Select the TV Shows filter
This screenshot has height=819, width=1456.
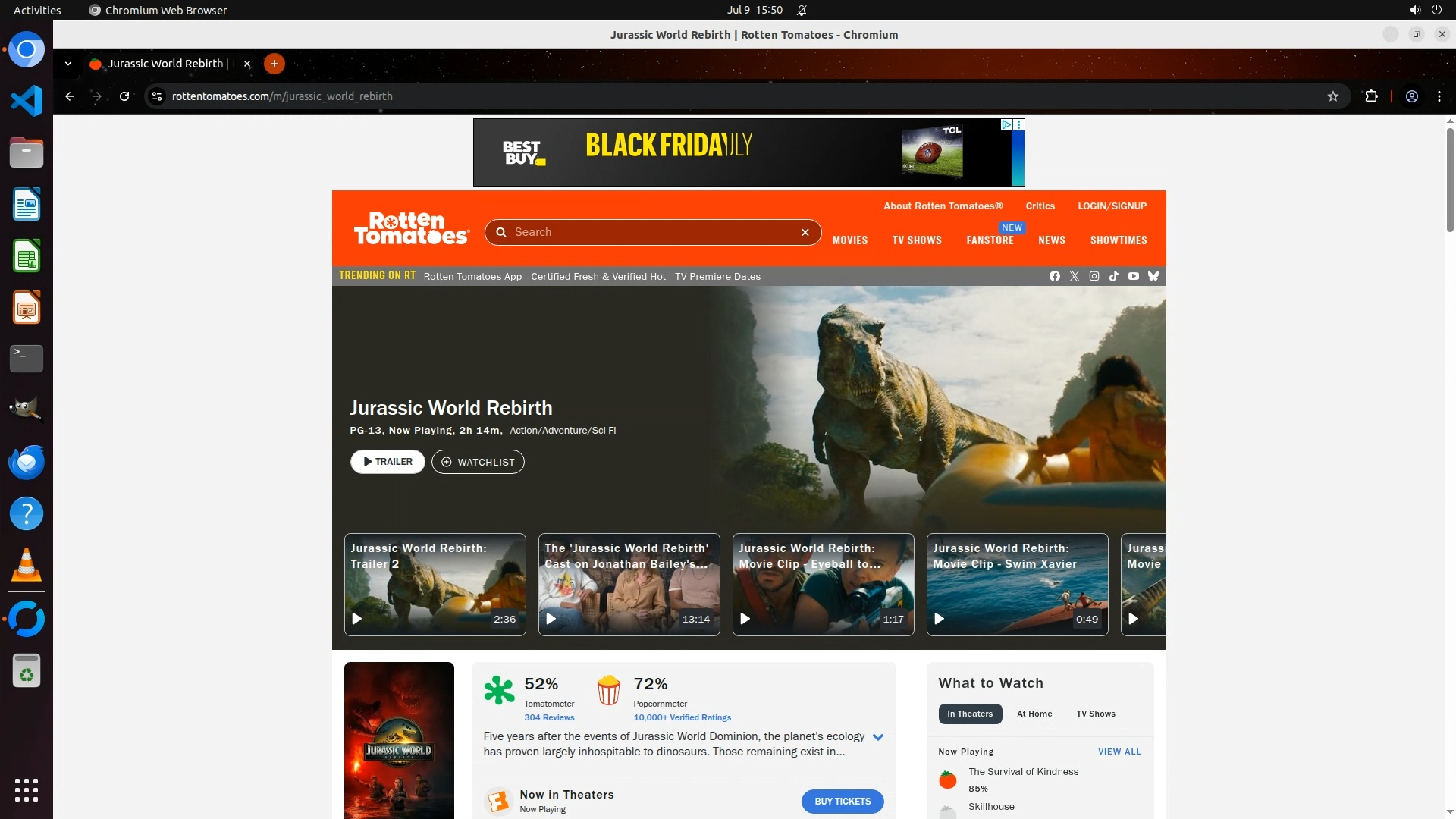(x=1095, y=714)
